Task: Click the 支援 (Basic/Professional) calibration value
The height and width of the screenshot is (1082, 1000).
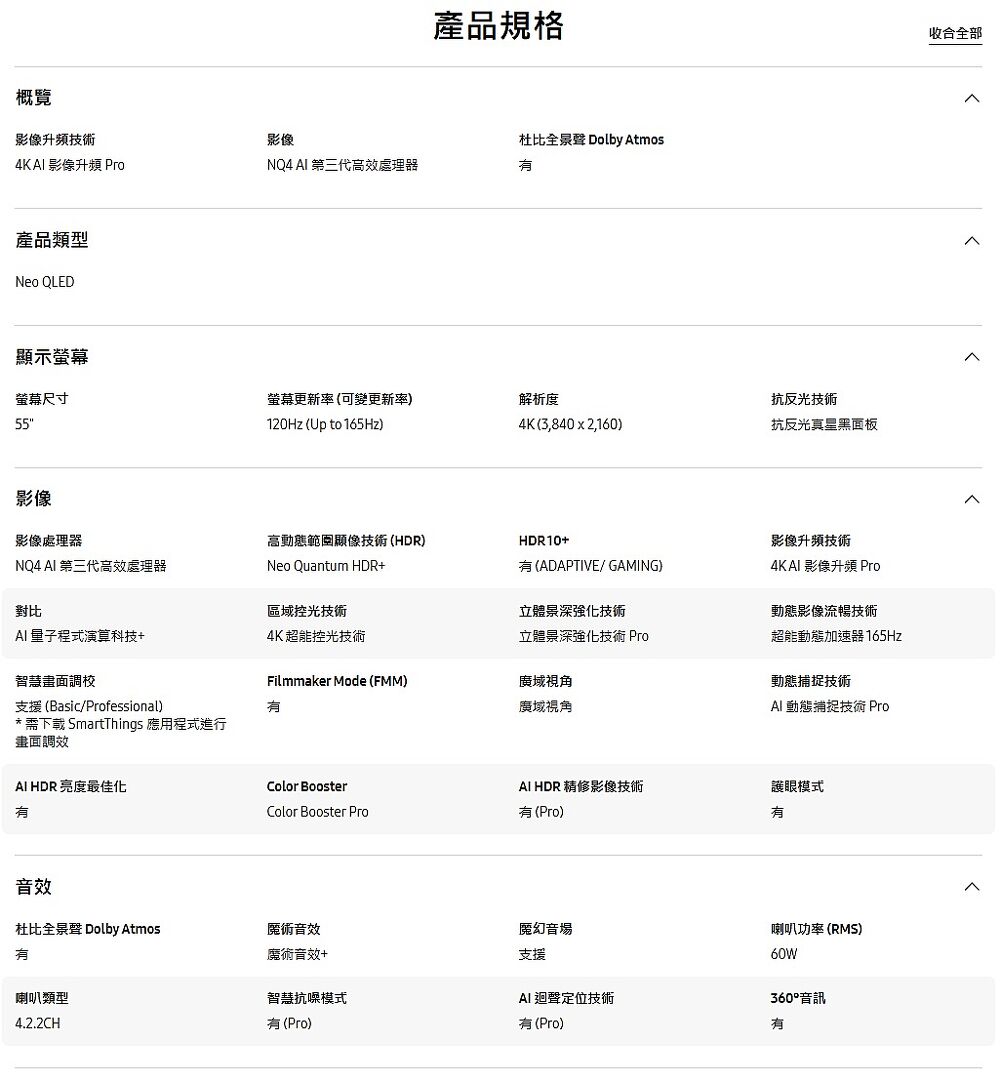Action: pos(89,707)
